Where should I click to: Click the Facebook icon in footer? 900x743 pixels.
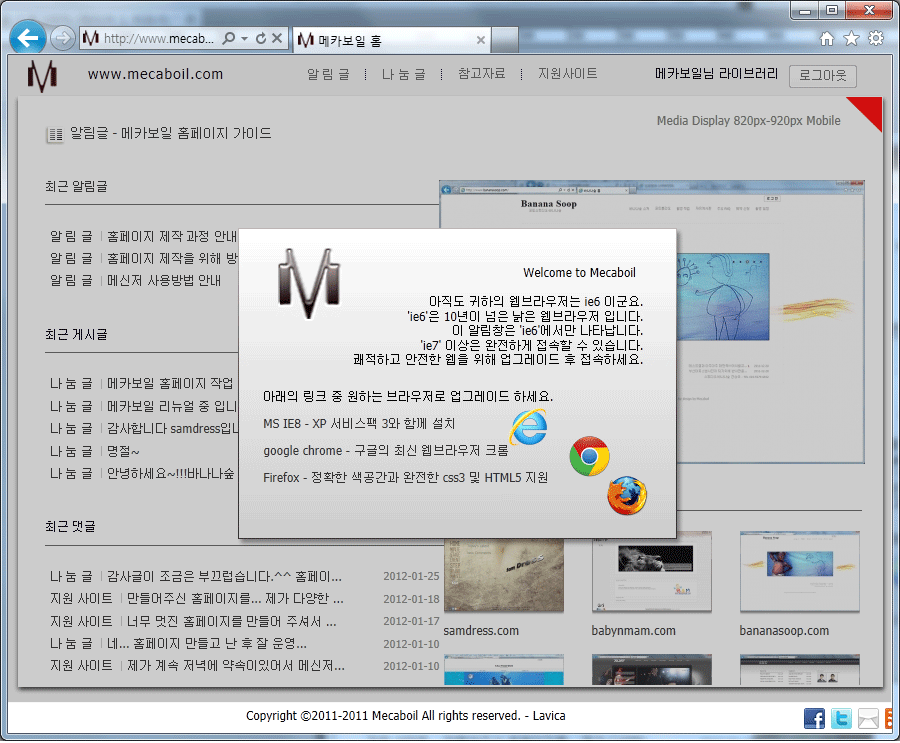[x=814, y=719]
